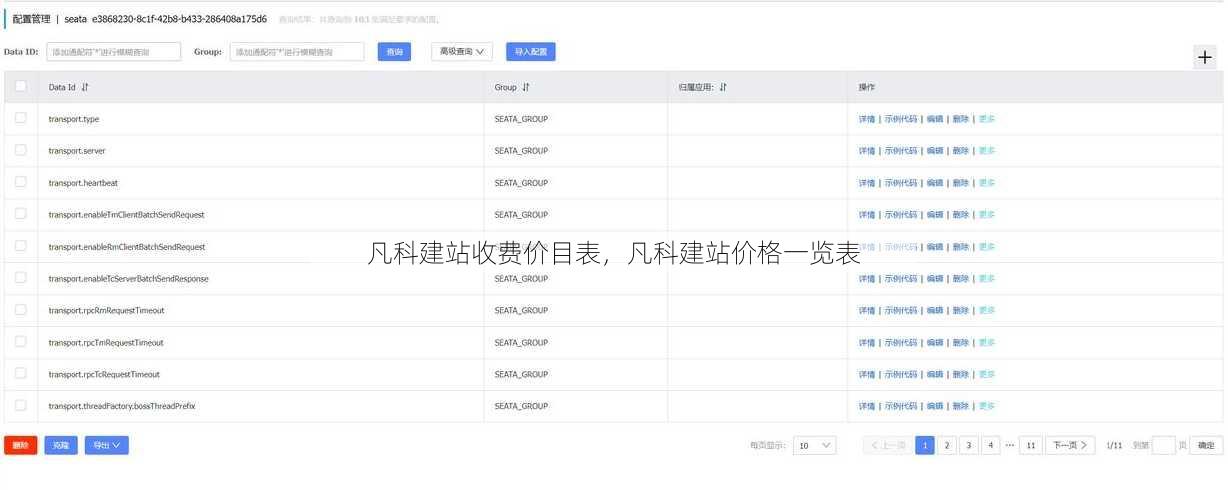Viewport: 1228px width, 490px height.
Task: Click 编辑 for transport.heartbeat
Action: click(935, 183)
